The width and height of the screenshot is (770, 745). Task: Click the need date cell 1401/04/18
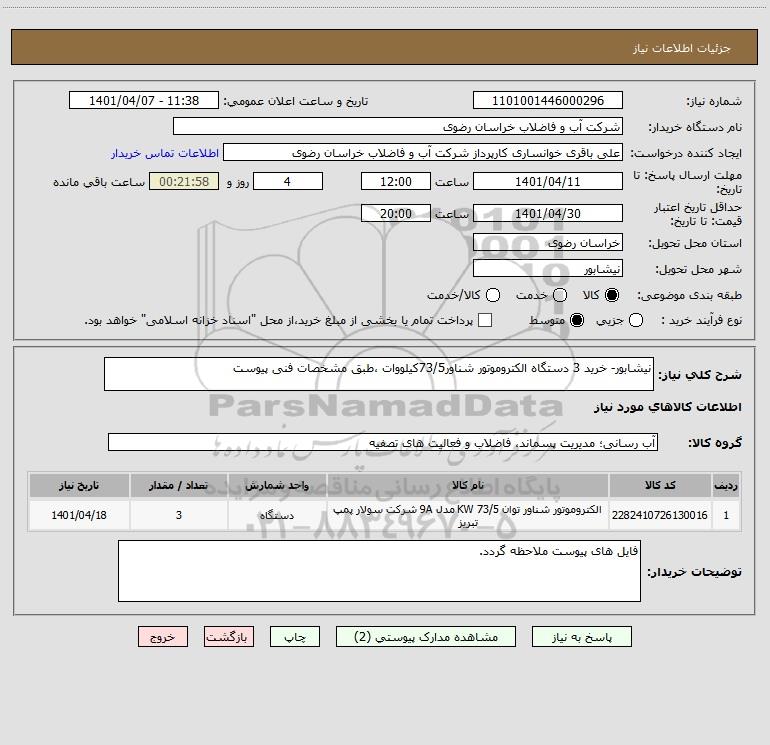79,515
